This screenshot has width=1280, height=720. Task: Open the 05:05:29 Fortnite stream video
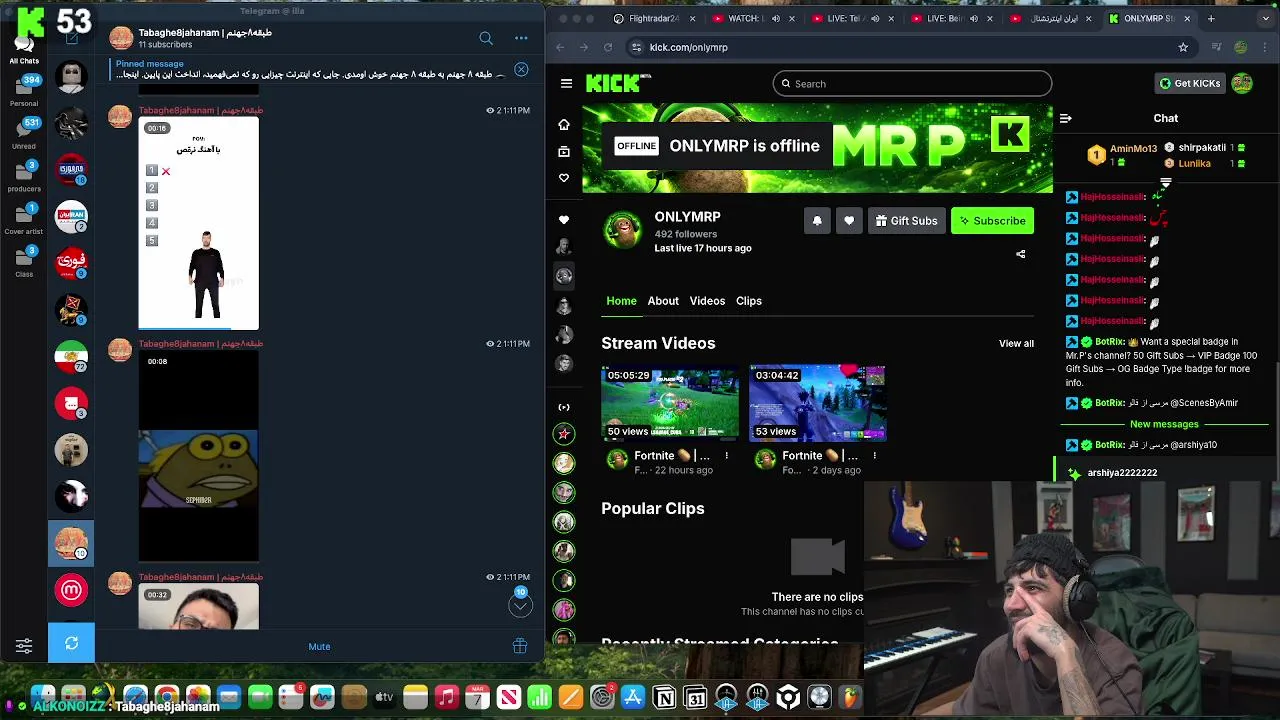click(x=670, y=403)
